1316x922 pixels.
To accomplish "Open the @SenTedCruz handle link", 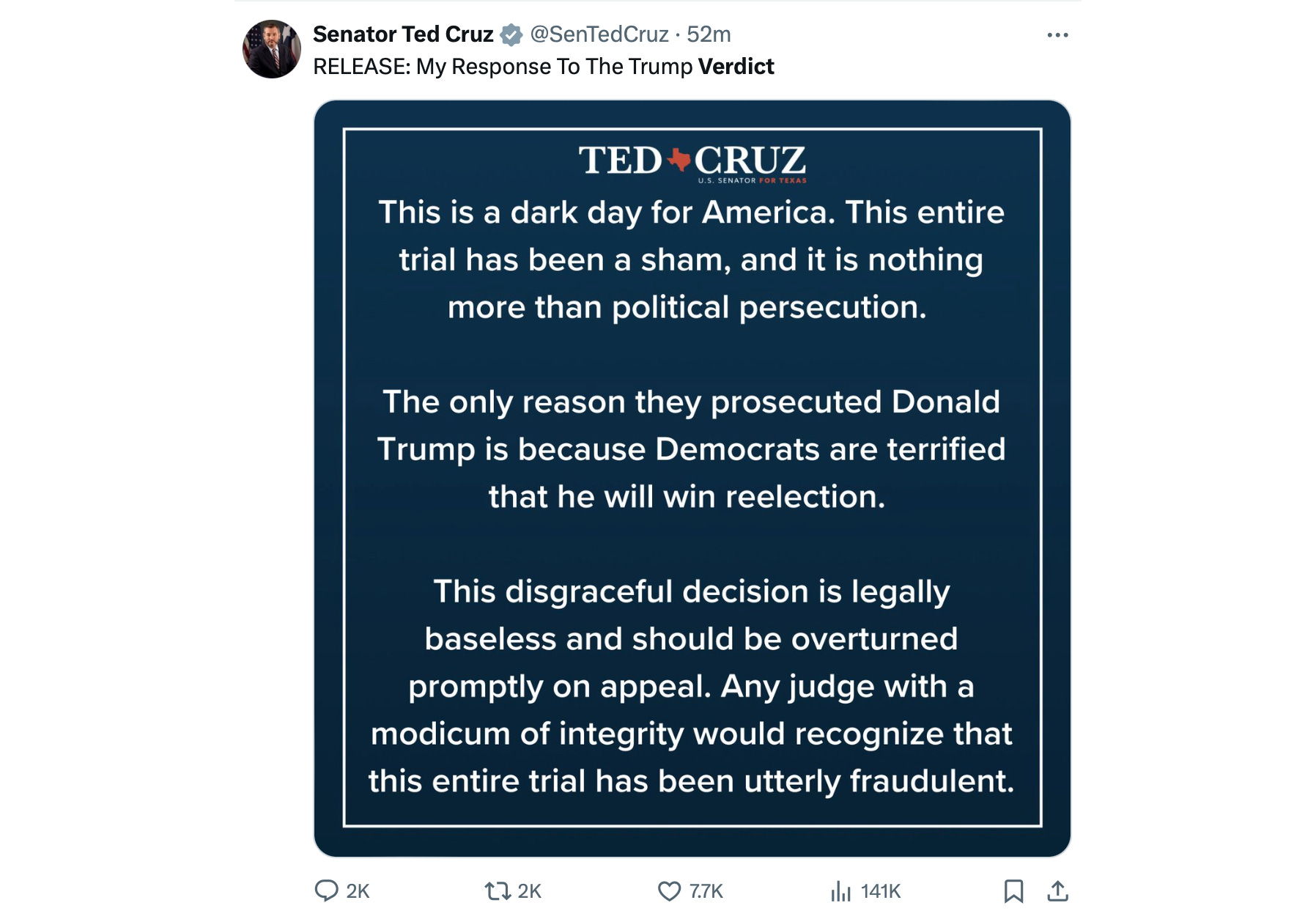I will pyautogui.click(x=599, y=34).
